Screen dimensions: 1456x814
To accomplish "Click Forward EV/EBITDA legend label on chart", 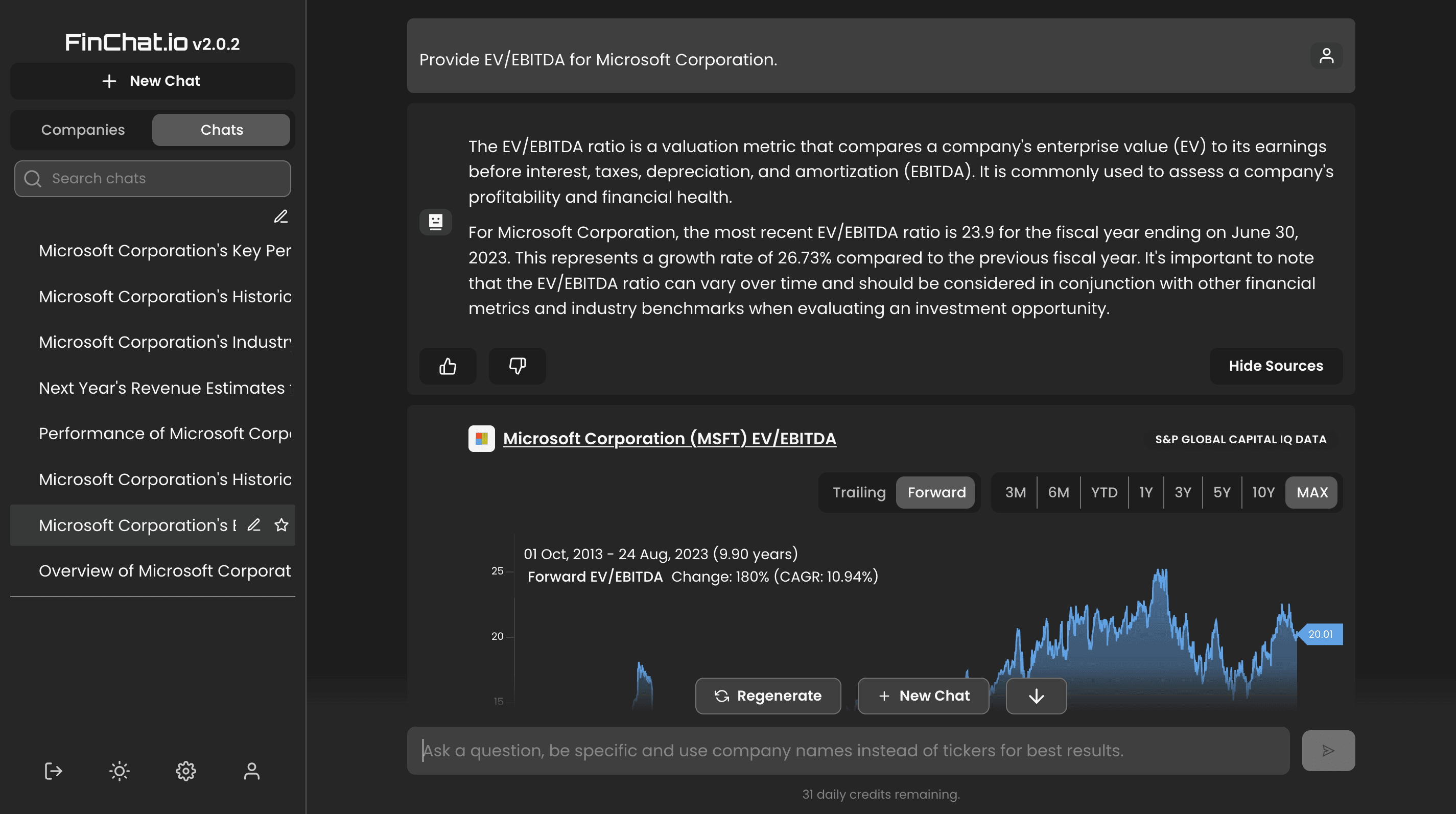I will pos(595,577).
